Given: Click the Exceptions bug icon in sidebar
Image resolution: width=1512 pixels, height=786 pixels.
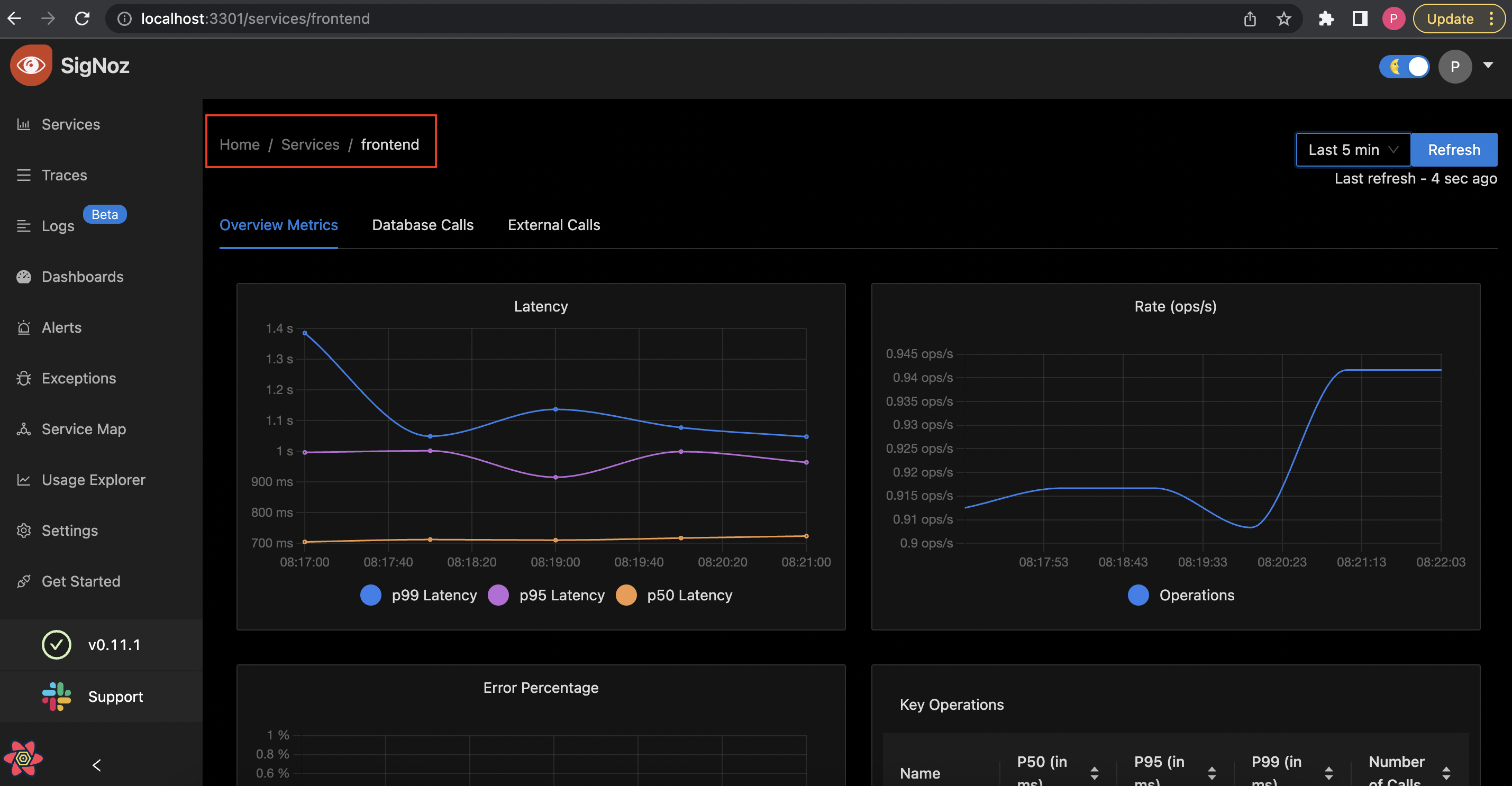Looking at the screenshot, I should tap(23, 379).
